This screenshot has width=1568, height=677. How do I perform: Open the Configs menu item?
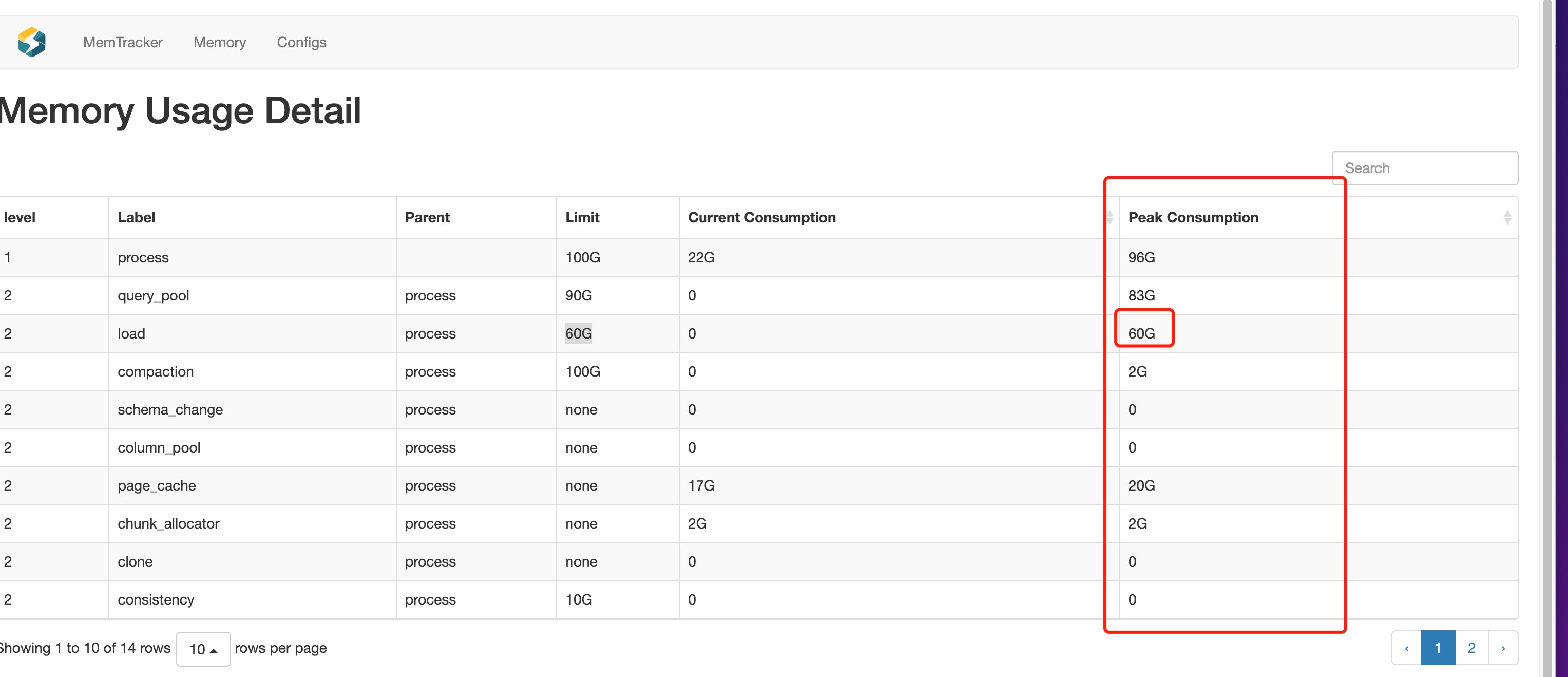tap(301, 42)
